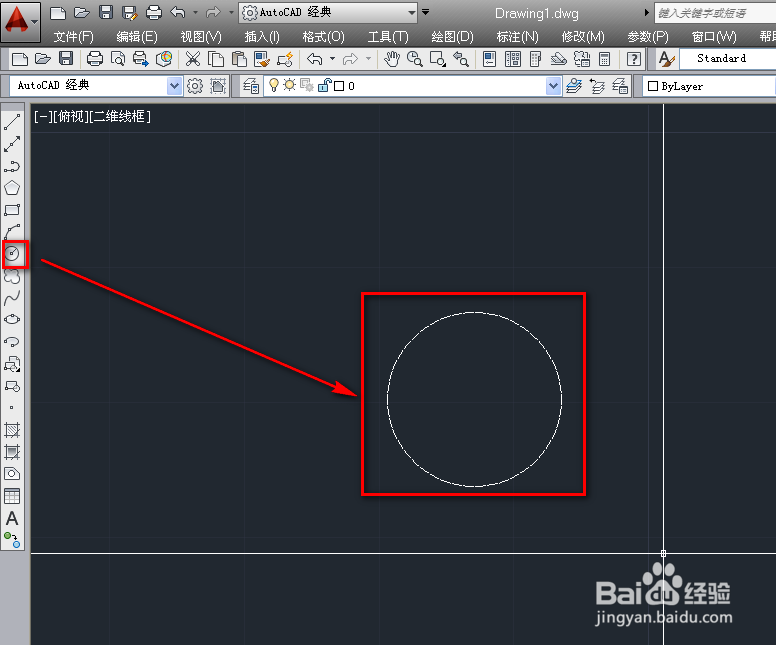The image size is (776, 645).
Task: Select the Multiline Text tool
Action: [x=12, y=518]
